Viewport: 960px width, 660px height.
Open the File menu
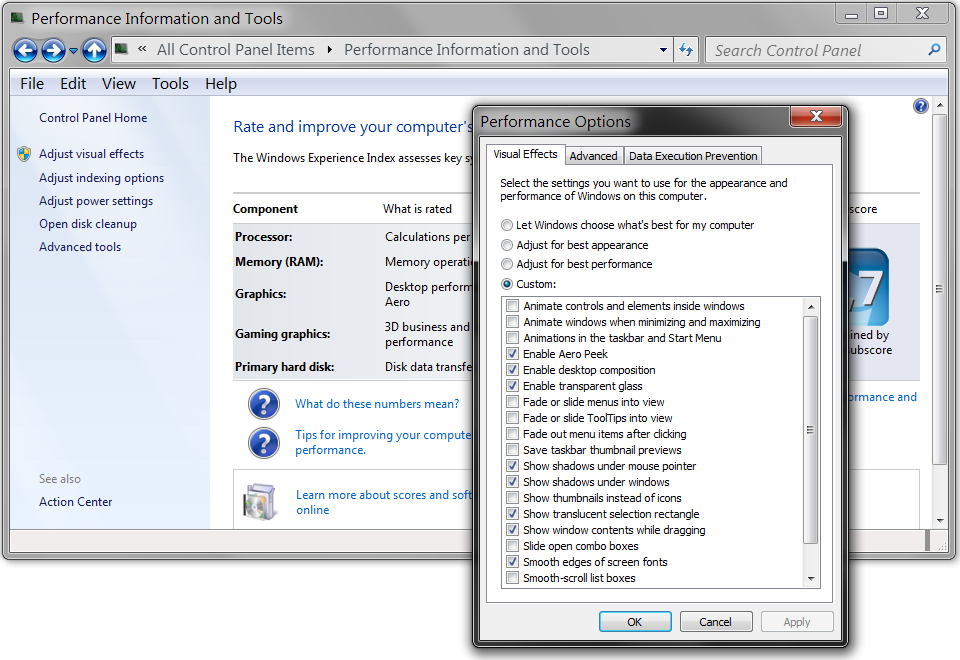(32, 83)
